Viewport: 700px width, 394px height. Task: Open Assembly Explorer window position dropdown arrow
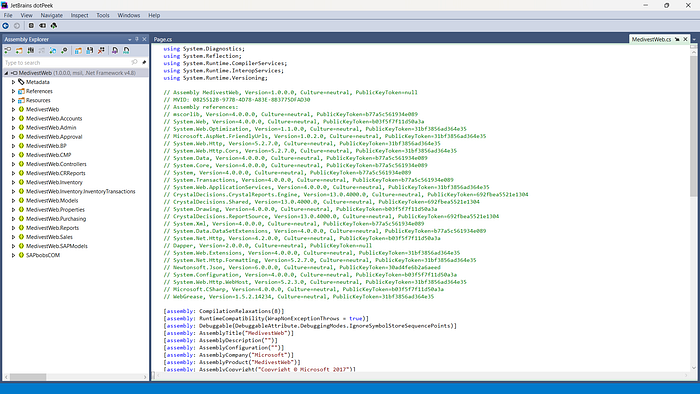point(129,39)
